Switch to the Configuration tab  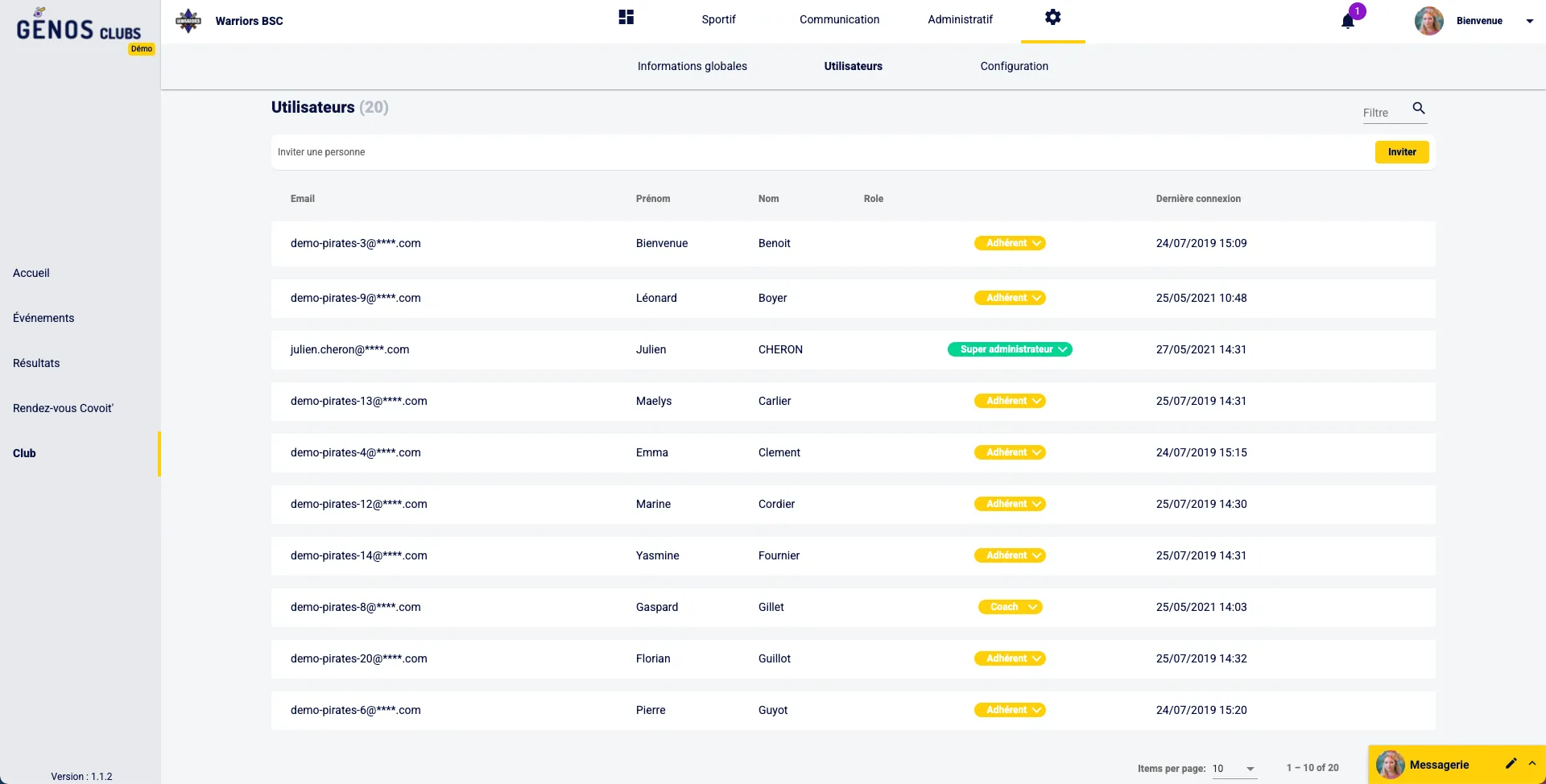point(1014,66)
